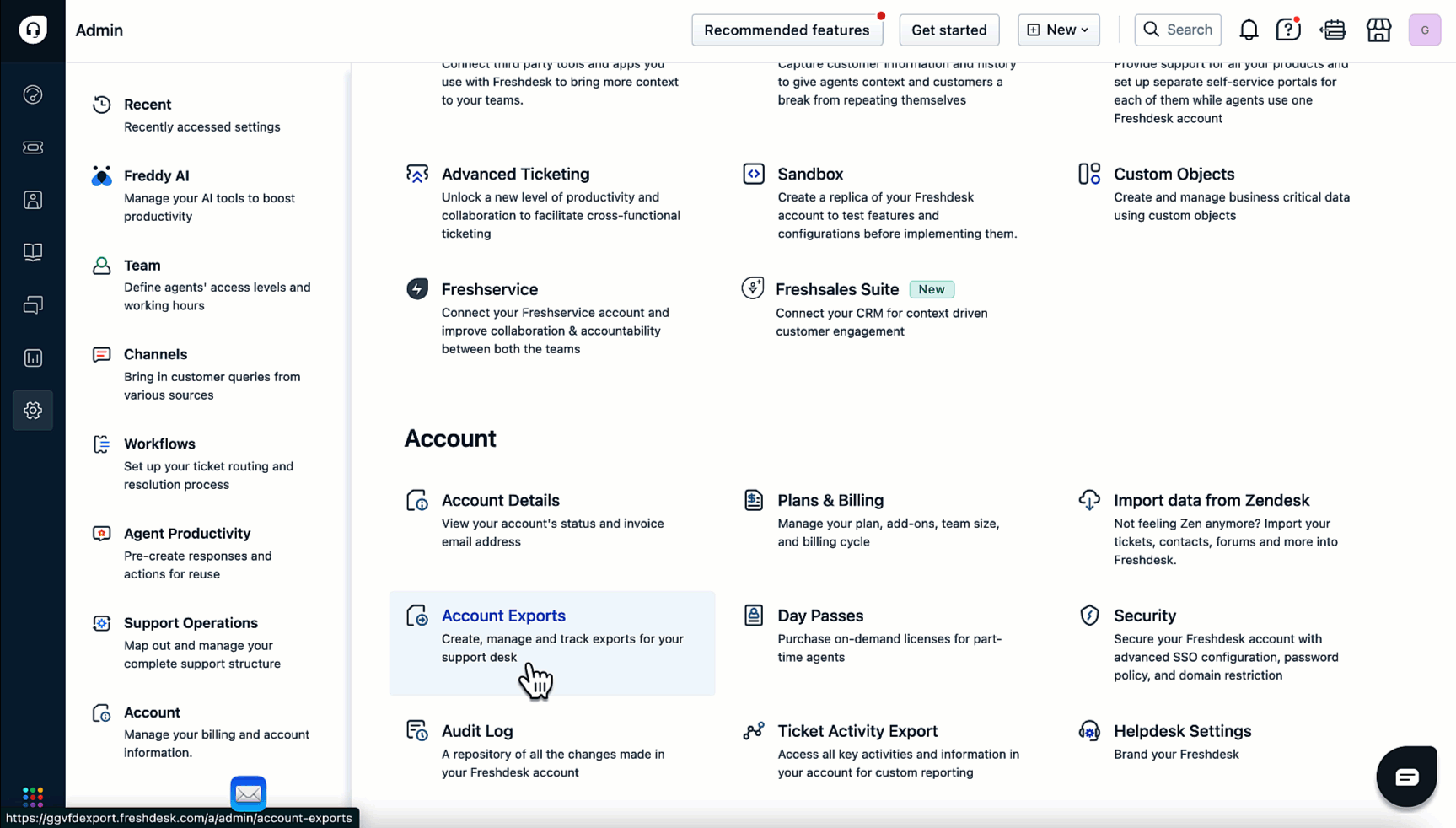This screenshot has height=828, width=1456.
Task: Click the Freshsales Suite icon
Action: tap(753, 288)
